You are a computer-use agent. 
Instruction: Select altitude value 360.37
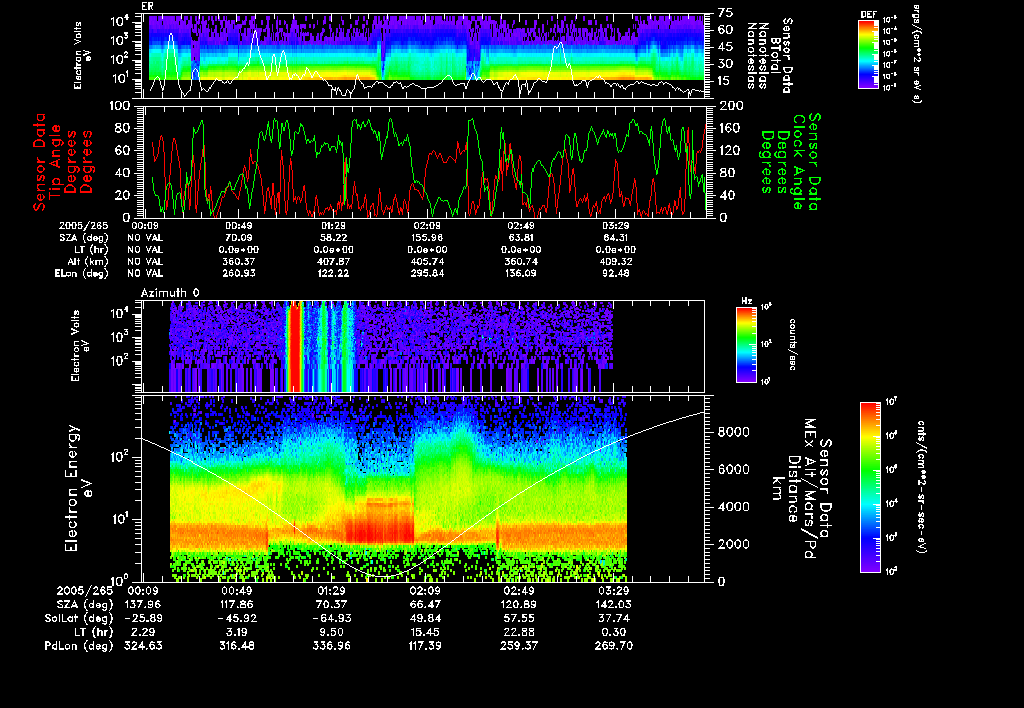[x=238, y=261]
